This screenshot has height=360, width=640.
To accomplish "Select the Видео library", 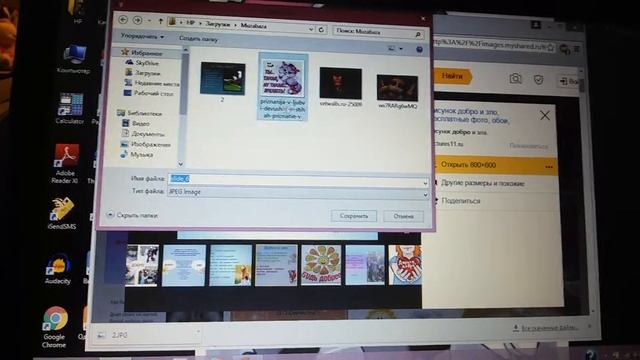I will point(136,123).
